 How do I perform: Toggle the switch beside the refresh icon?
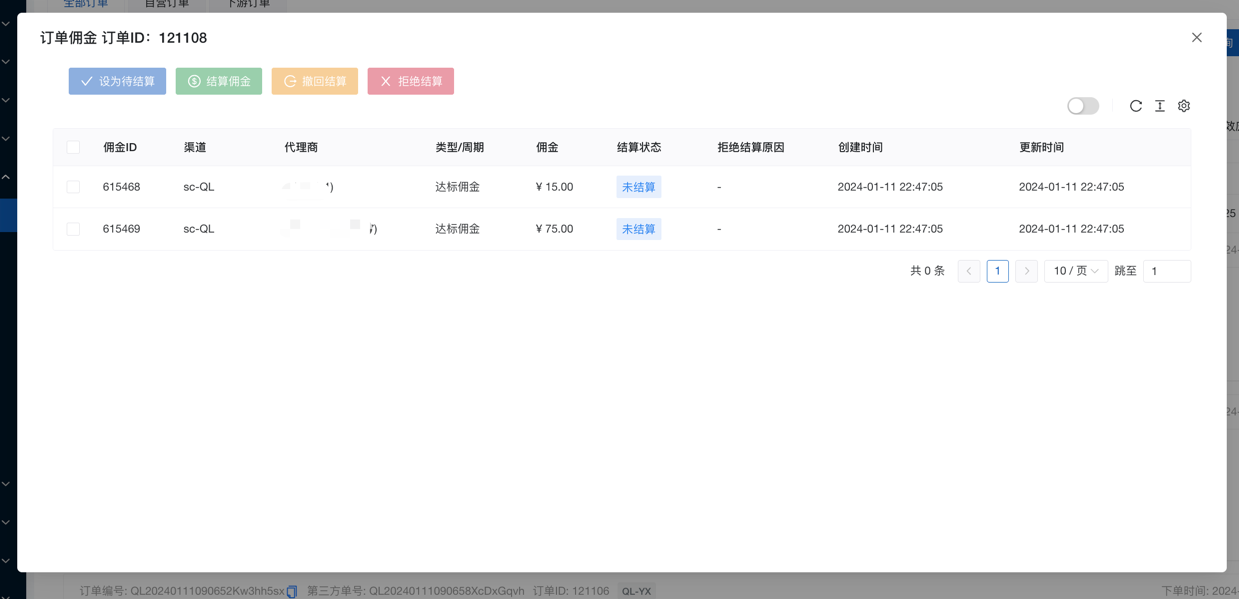1082,106
